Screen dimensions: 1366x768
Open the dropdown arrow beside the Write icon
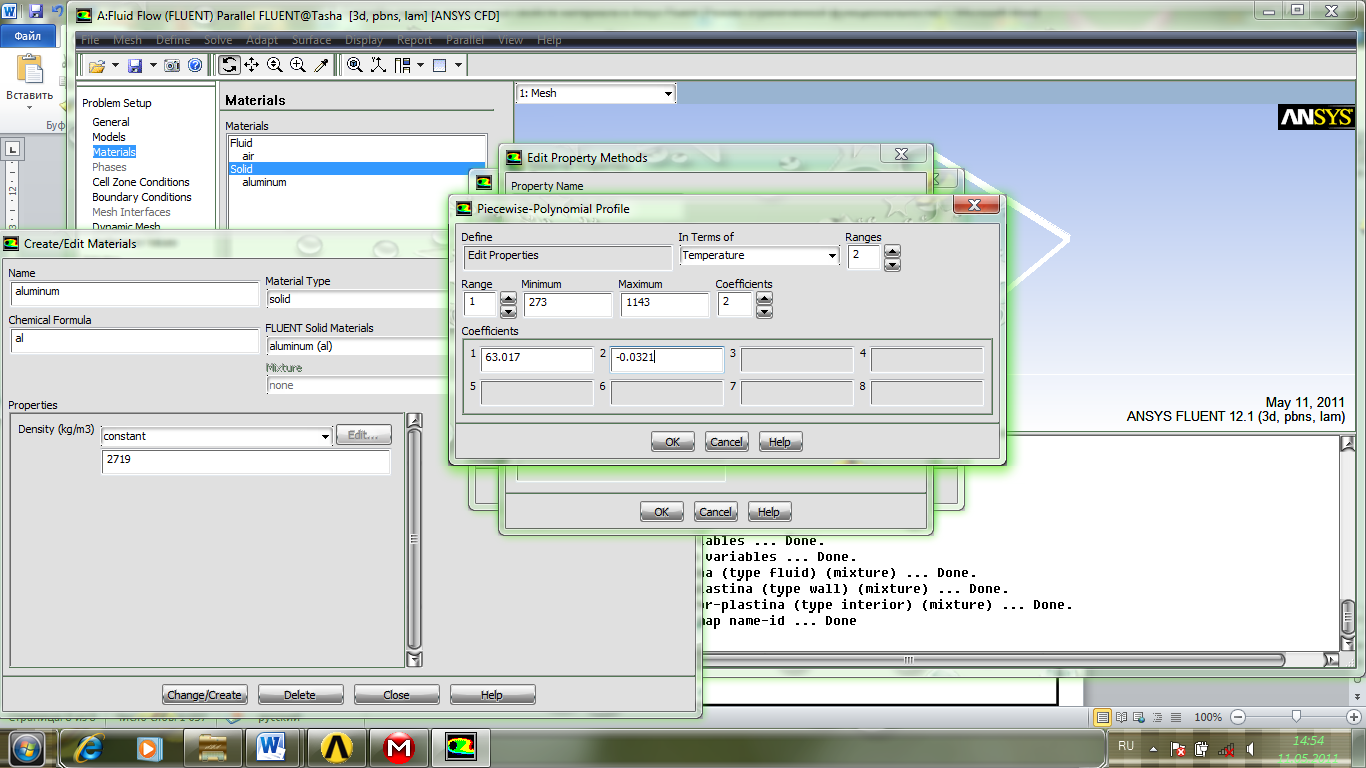(x=153, y=65)
